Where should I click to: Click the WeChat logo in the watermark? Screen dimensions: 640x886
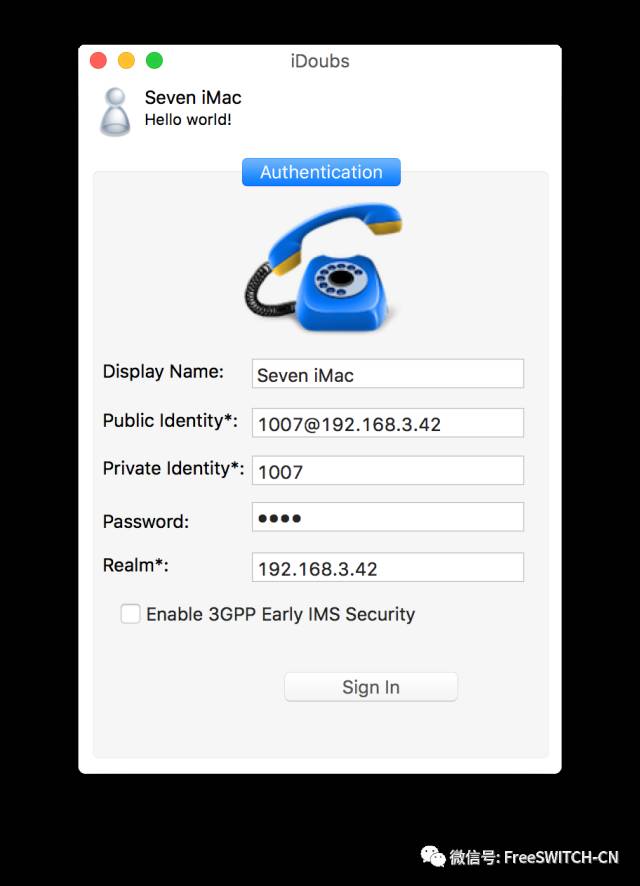click(432, 856)
